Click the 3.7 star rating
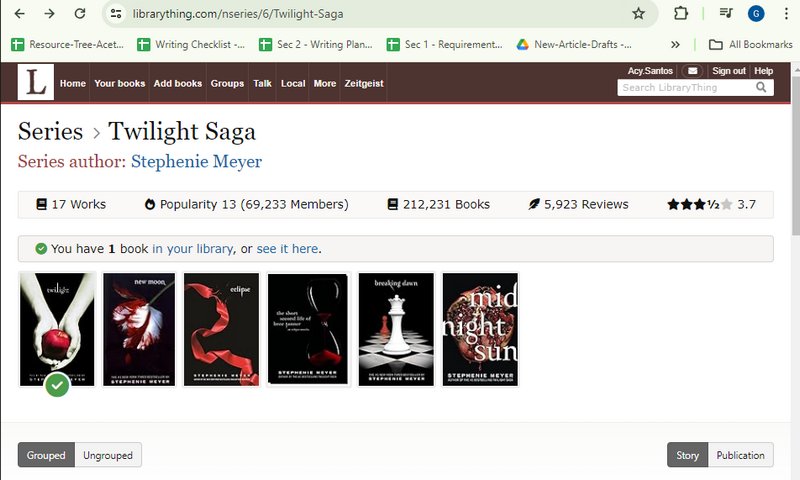 [711, 205]
